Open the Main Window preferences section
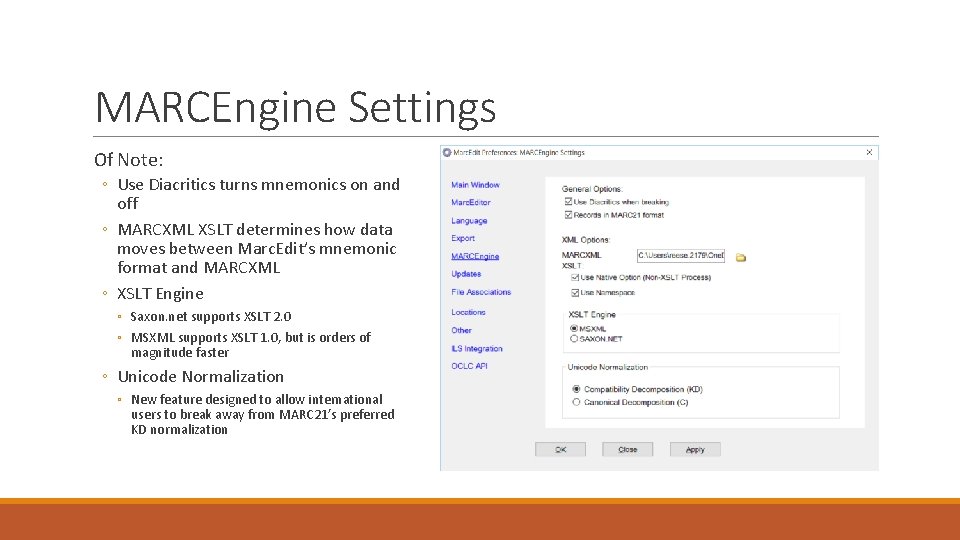 coord(475,185)
